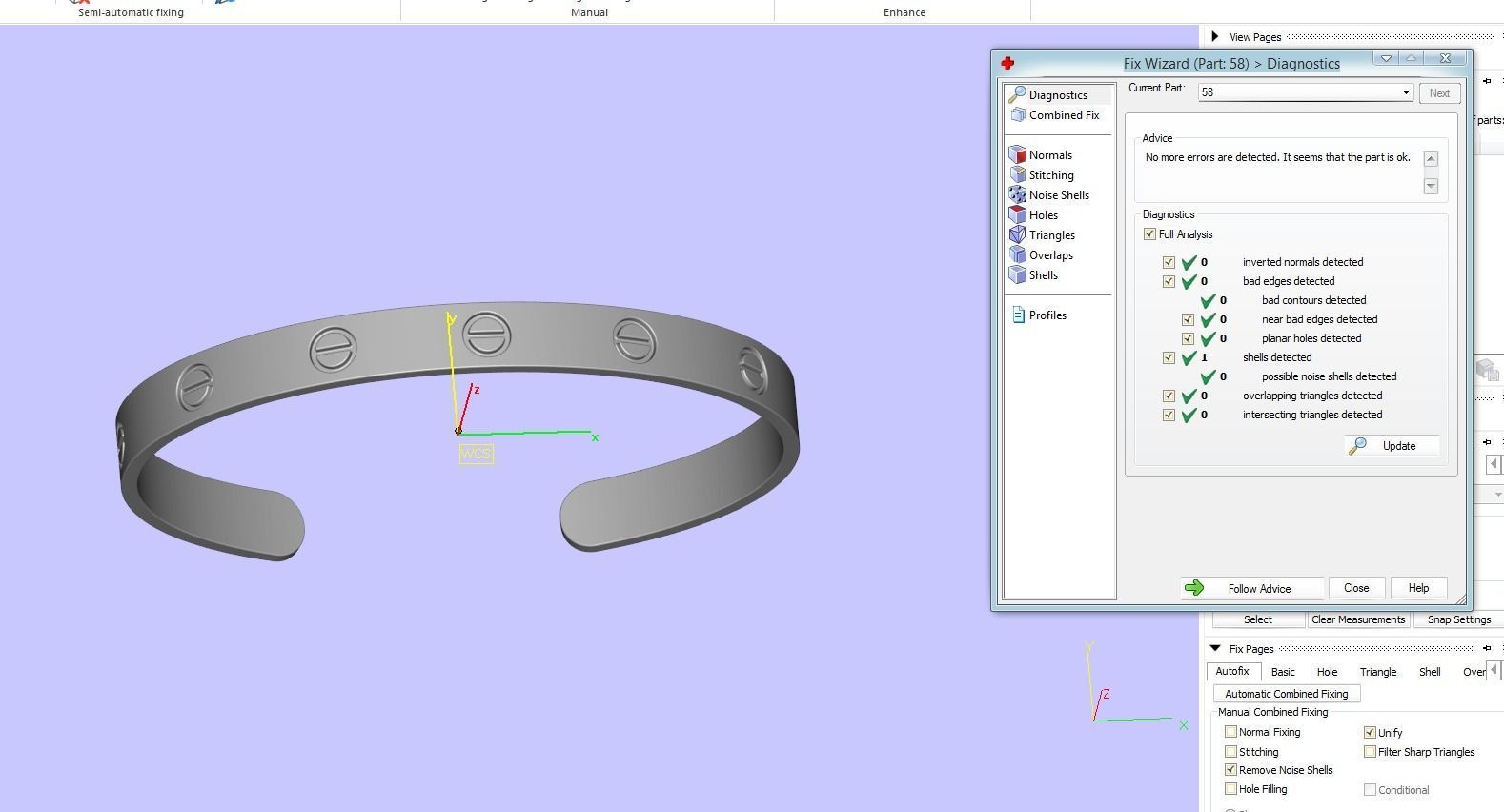Pin the Fix Pages panel
The width and height of the screenshot is (1504, 812).
point(1487,648)
